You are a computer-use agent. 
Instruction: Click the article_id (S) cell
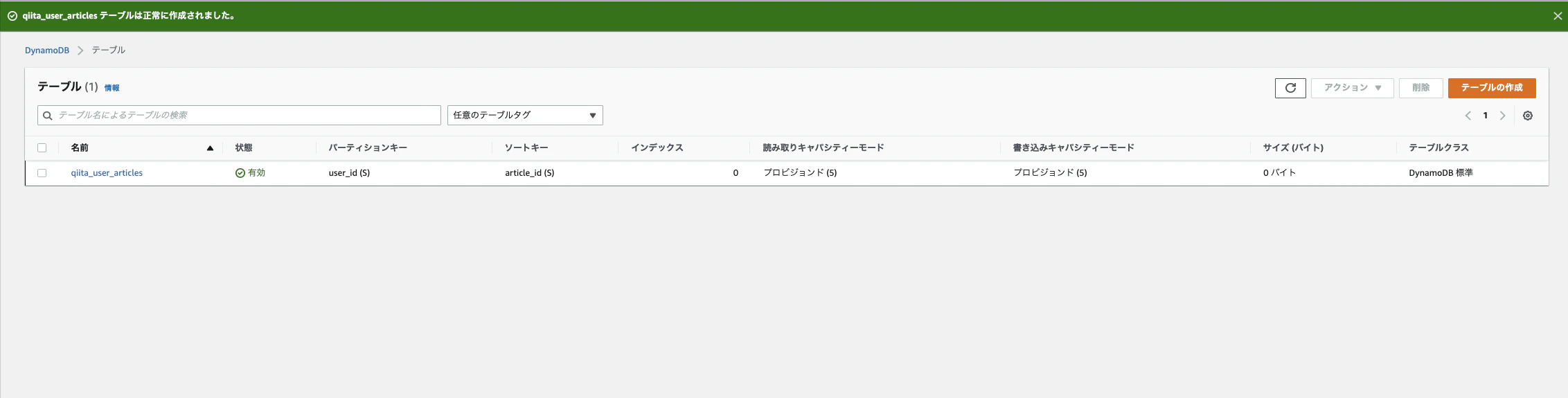[530, 173]
